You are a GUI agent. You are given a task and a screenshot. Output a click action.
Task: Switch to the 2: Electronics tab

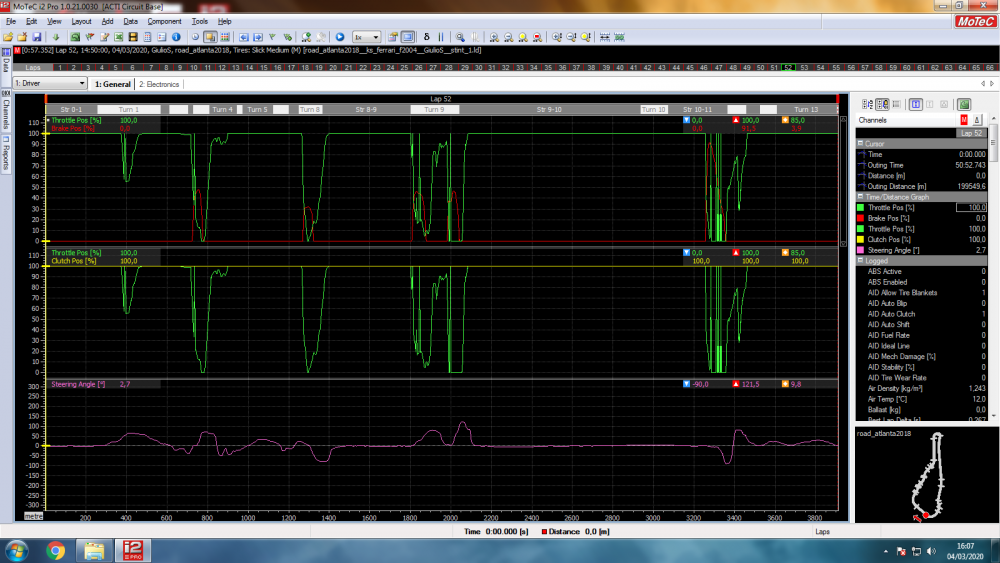click(159, 84)
